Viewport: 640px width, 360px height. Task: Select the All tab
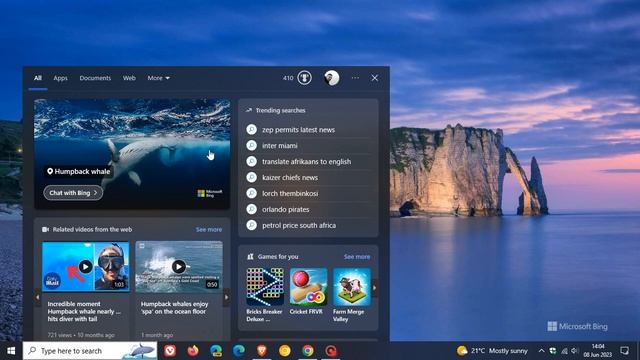click(38, 78)
